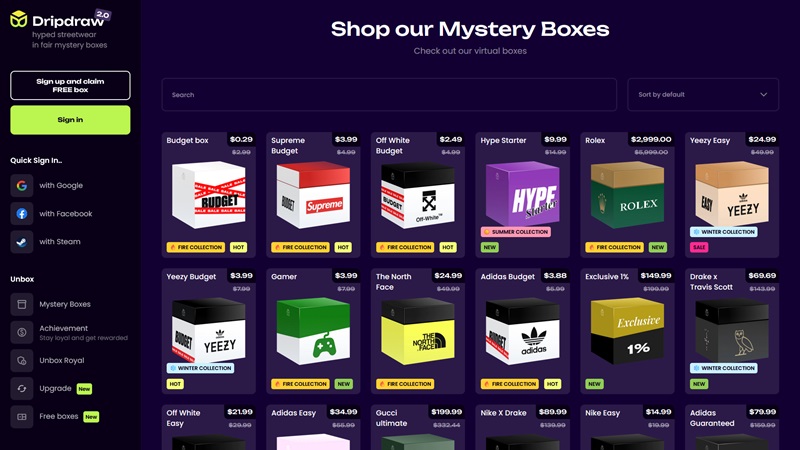
Task: Click Sign up and claim FREE box
Action: click(x=70, y=85)
